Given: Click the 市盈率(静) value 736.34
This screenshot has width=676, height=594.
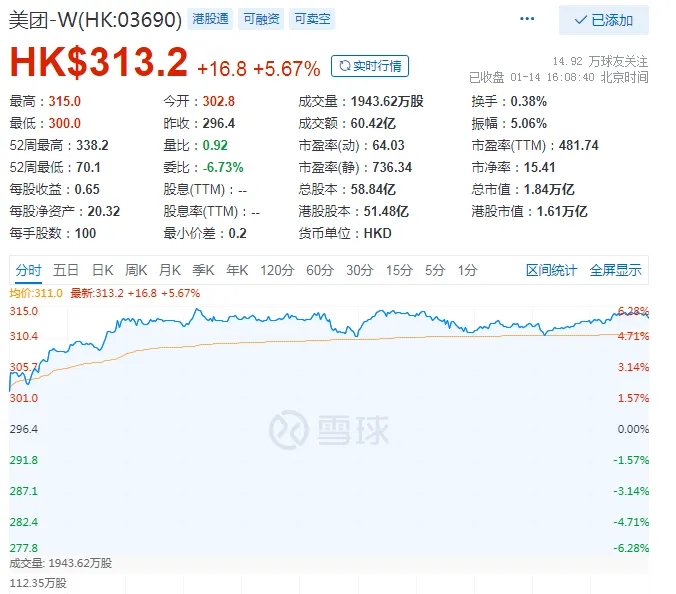Looking at the screenshot, I should tap(392, 167).
